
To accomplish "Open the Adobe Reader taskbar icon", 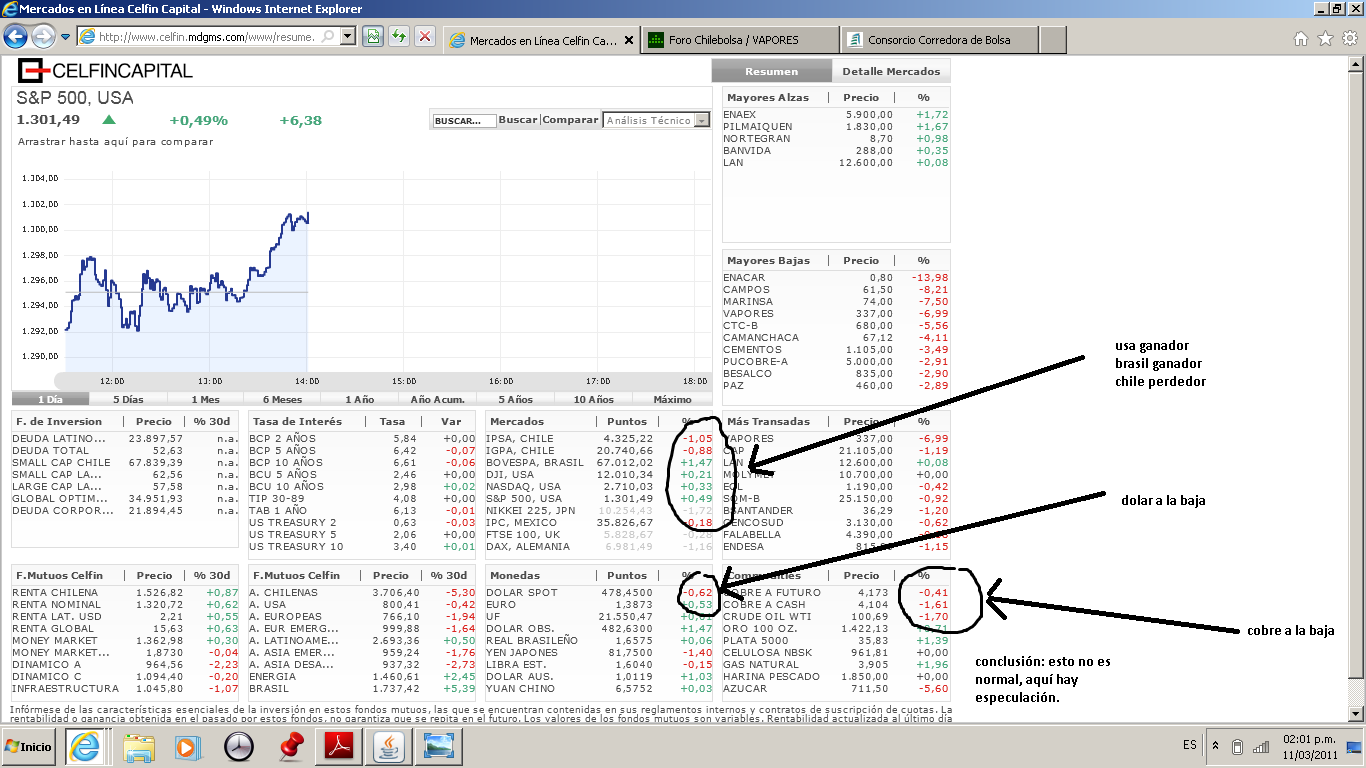I will coord(337,747).
